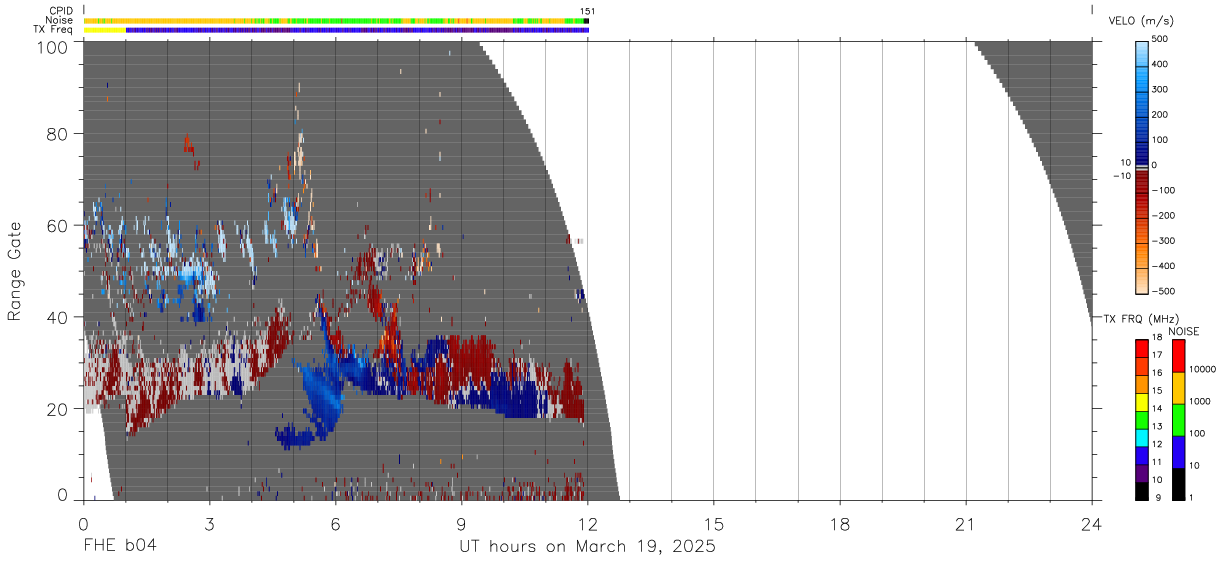Click the 400 tick on velocity colorbar

[x=1160, y=64]
